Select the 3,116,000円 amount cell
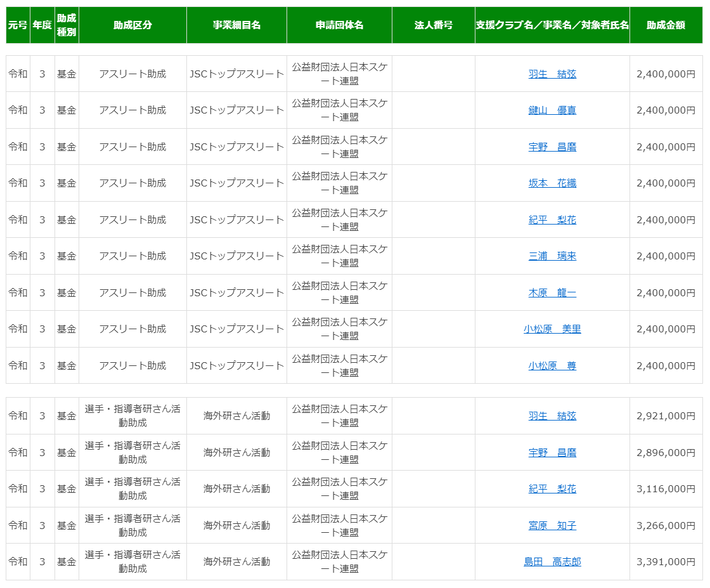Image resolution: width=710 pixels, height=588 pixels. point(666,488)
